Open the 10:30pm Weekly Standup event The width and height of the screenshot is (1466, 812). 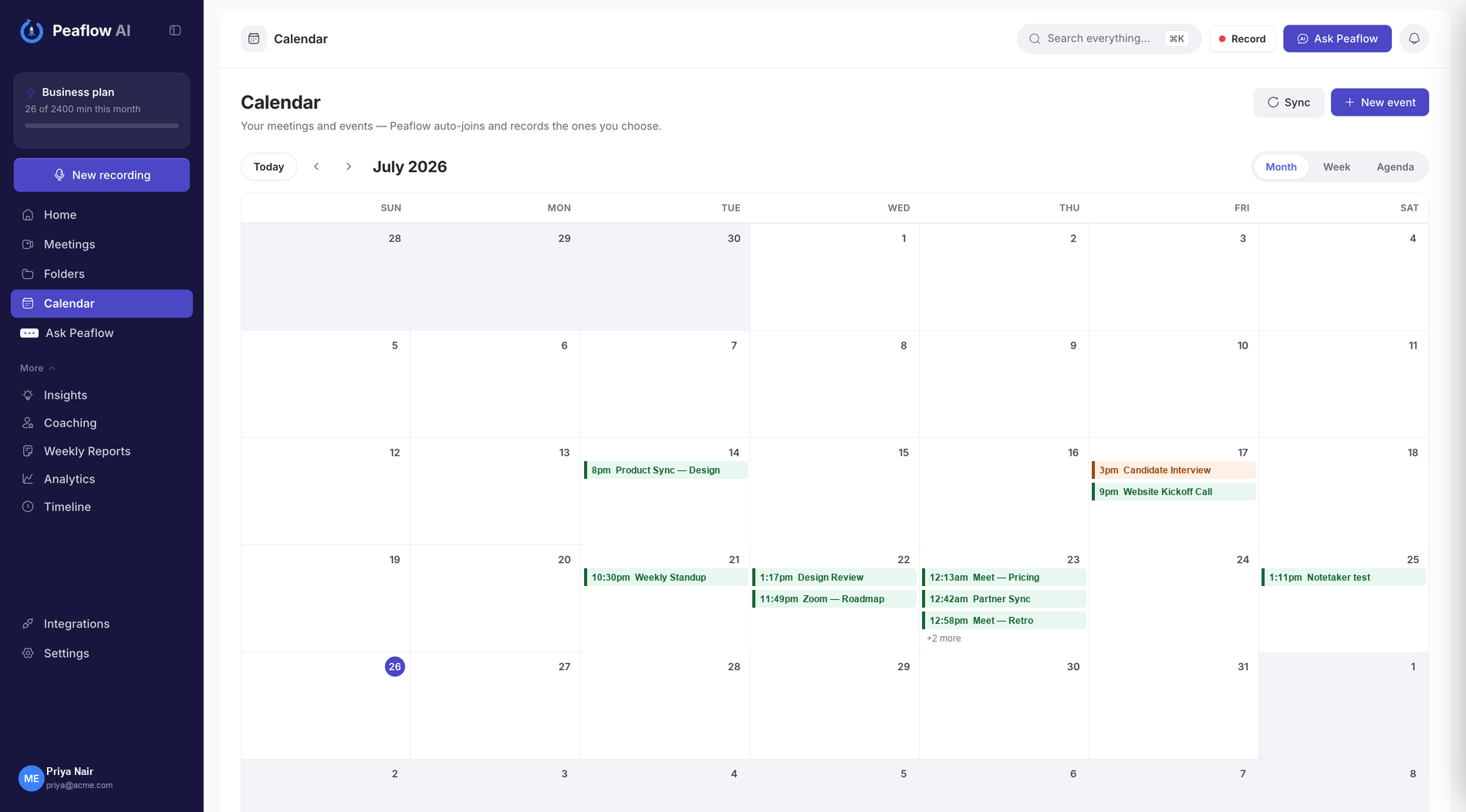[666, 578]
